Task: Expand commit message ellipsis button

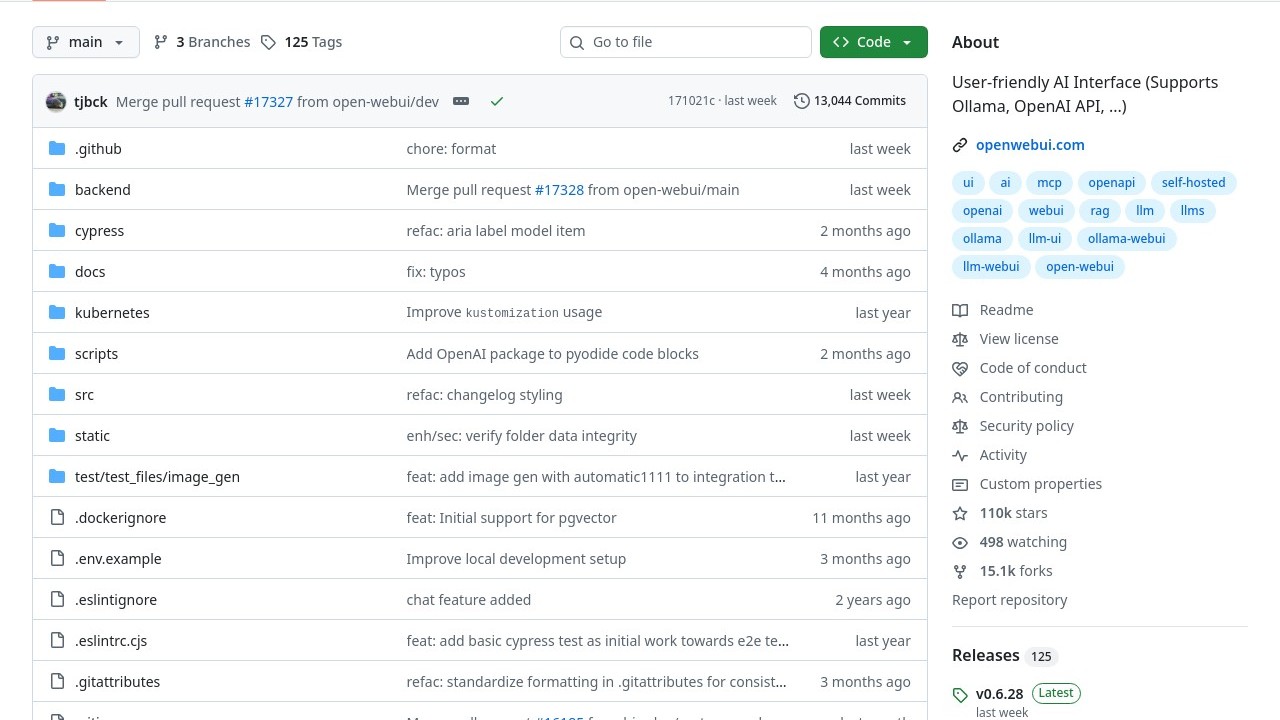Action: (460, 101)
